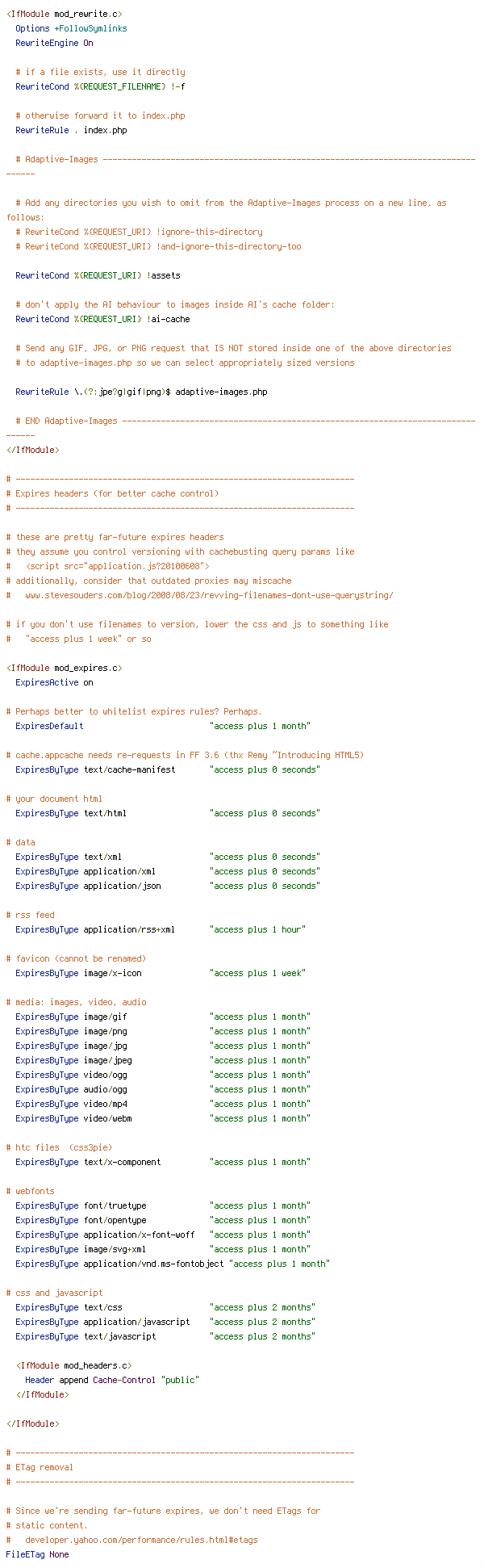This screenshot has height=1568, width=484.
Task: Click the adaptive-images.php RewriteRule line
Action: [141, 392]
